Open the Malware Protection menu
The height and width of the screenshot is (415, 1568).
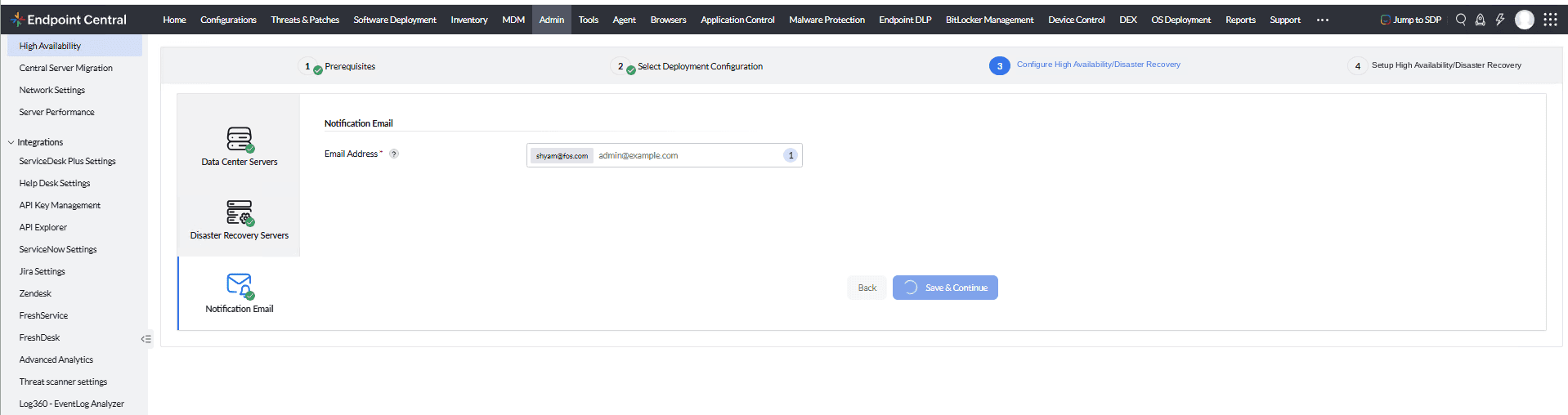click(x=827, y=20)
